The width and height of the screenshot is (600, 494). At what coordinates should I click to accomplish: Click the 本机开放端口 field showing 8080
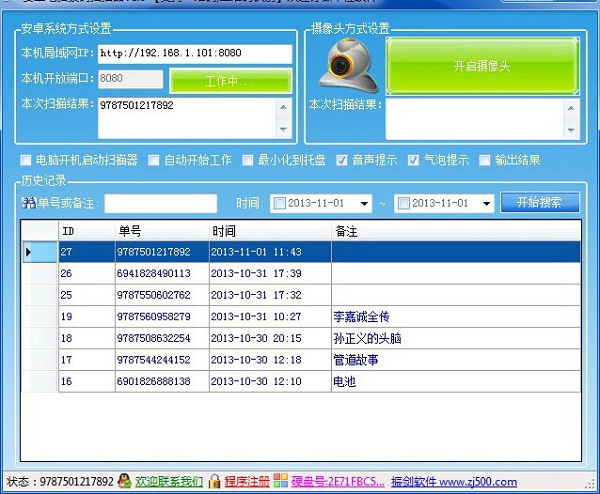tap(130, 79)
